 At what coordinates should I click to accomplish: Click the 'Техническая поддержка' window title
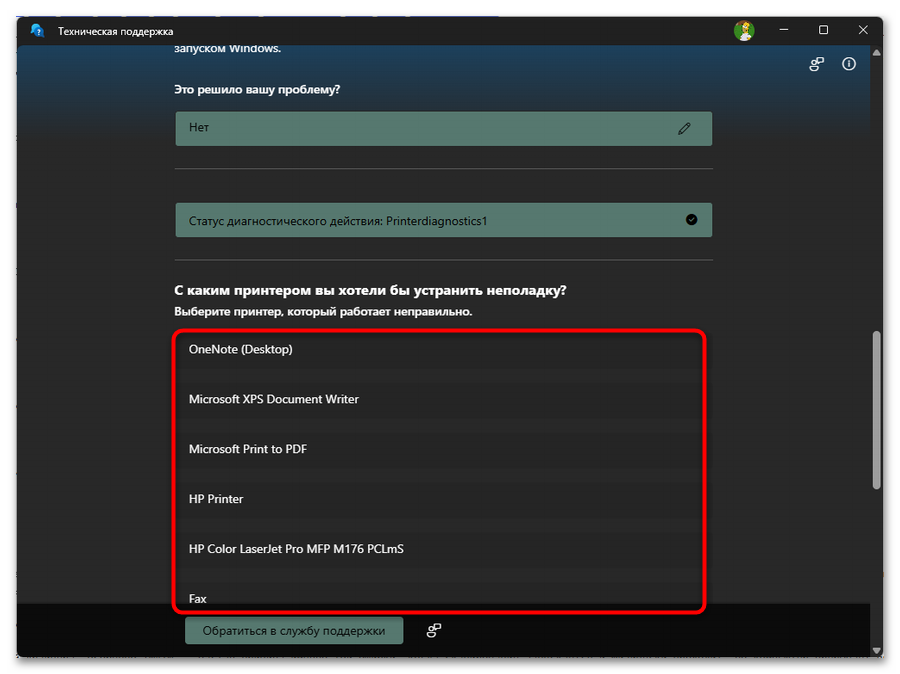click(115, 32)
